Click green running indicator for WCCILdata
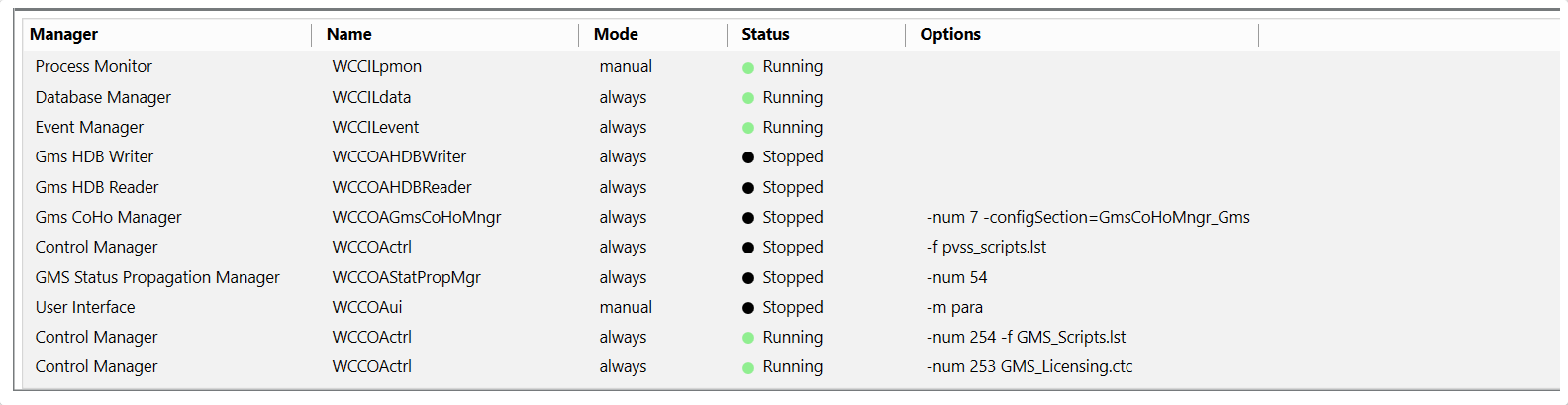1568x405 pixels. [x=748, y=98]
